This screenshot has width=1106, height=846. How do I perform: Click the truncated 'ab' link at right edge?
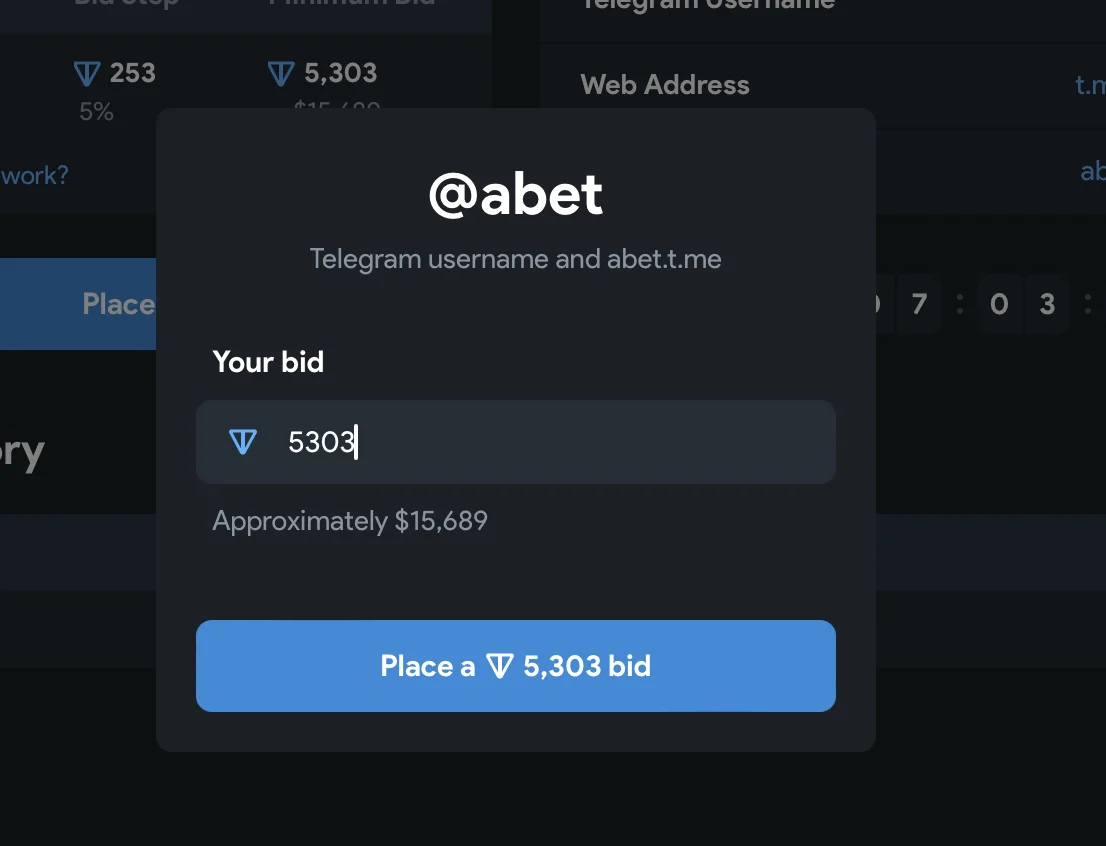coord(1092,171)
